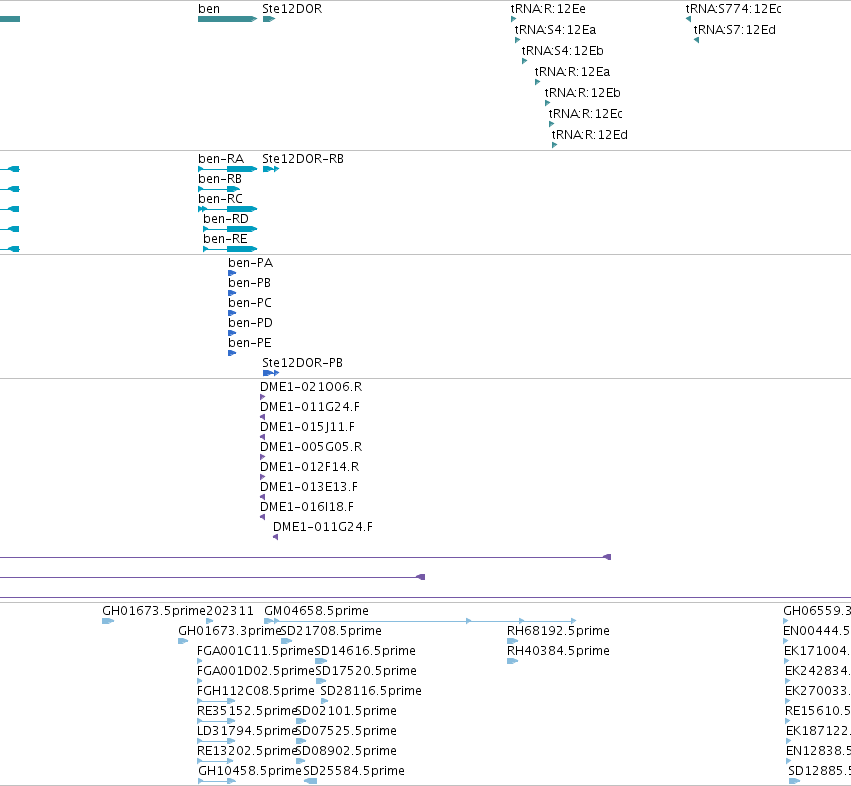The image size is (851, 786).
Task: Select the RH68192.5prime EST
Action: (512, 641)
